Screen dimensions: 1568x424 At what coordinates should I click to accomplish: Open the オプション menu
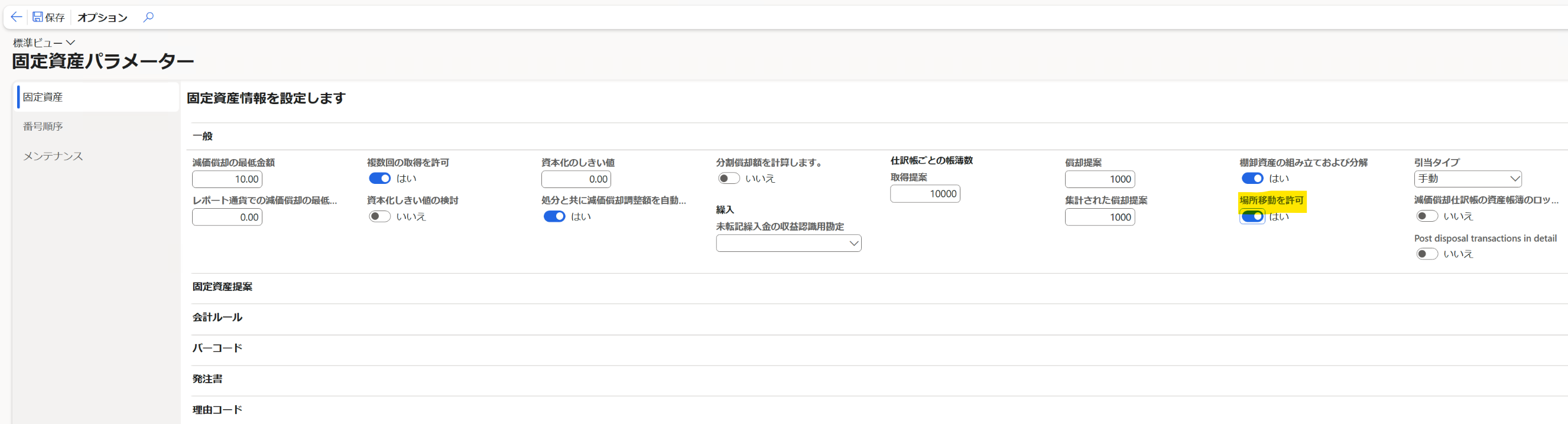click(102, 18)
